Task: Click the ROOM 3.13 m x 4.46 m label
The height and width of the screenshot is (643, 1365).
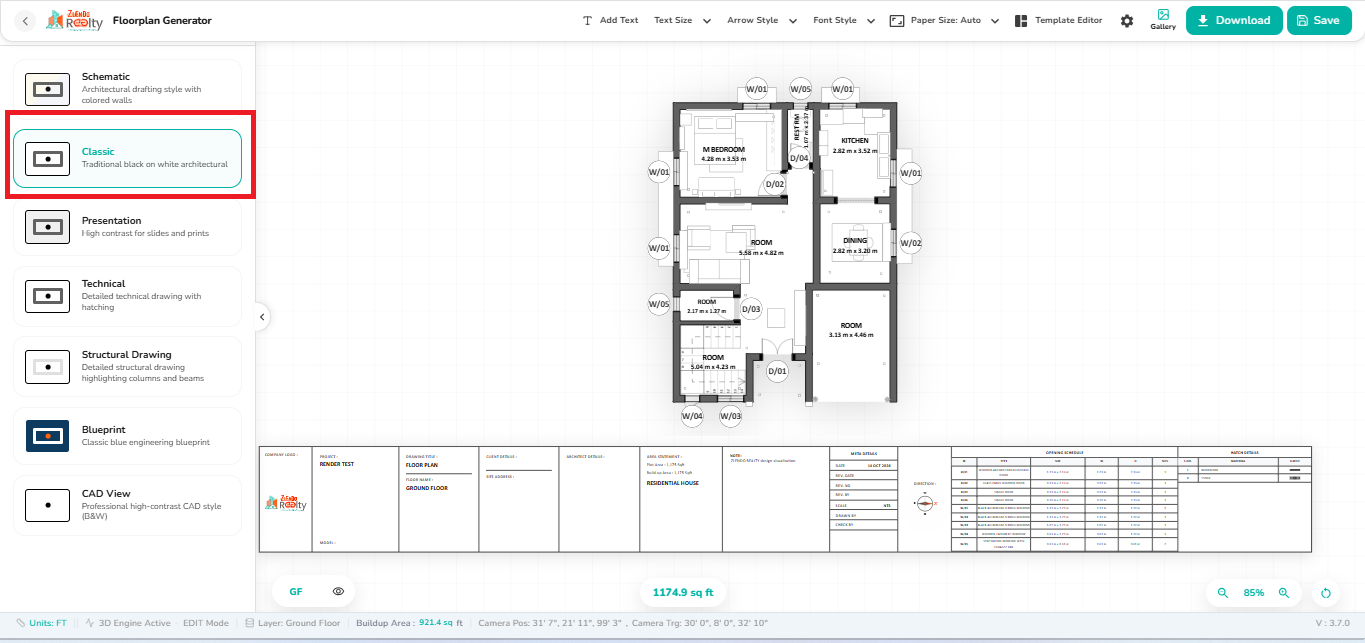Action: [851, 330]
